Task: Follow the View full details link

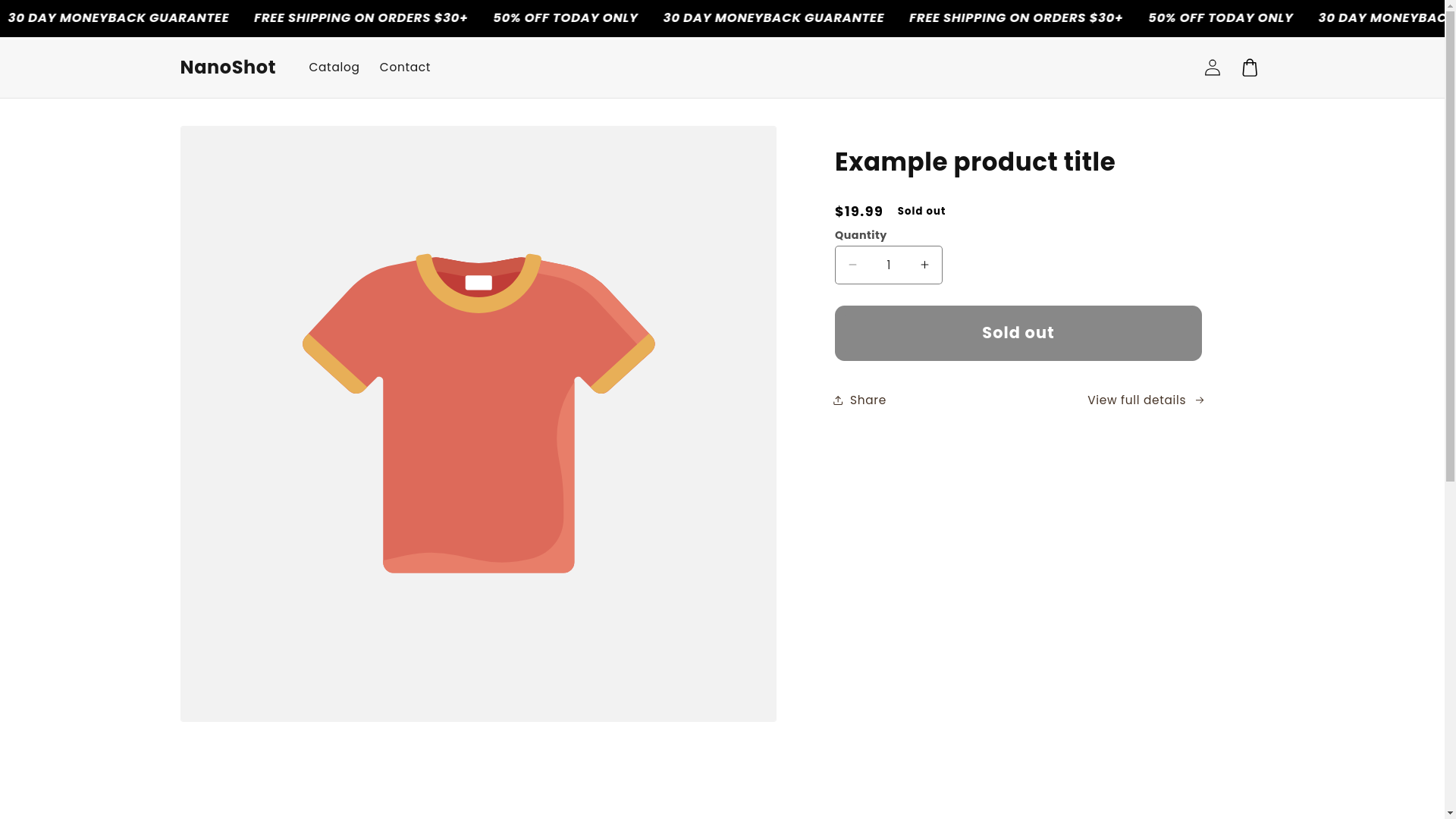Action: click(1146, 400)
